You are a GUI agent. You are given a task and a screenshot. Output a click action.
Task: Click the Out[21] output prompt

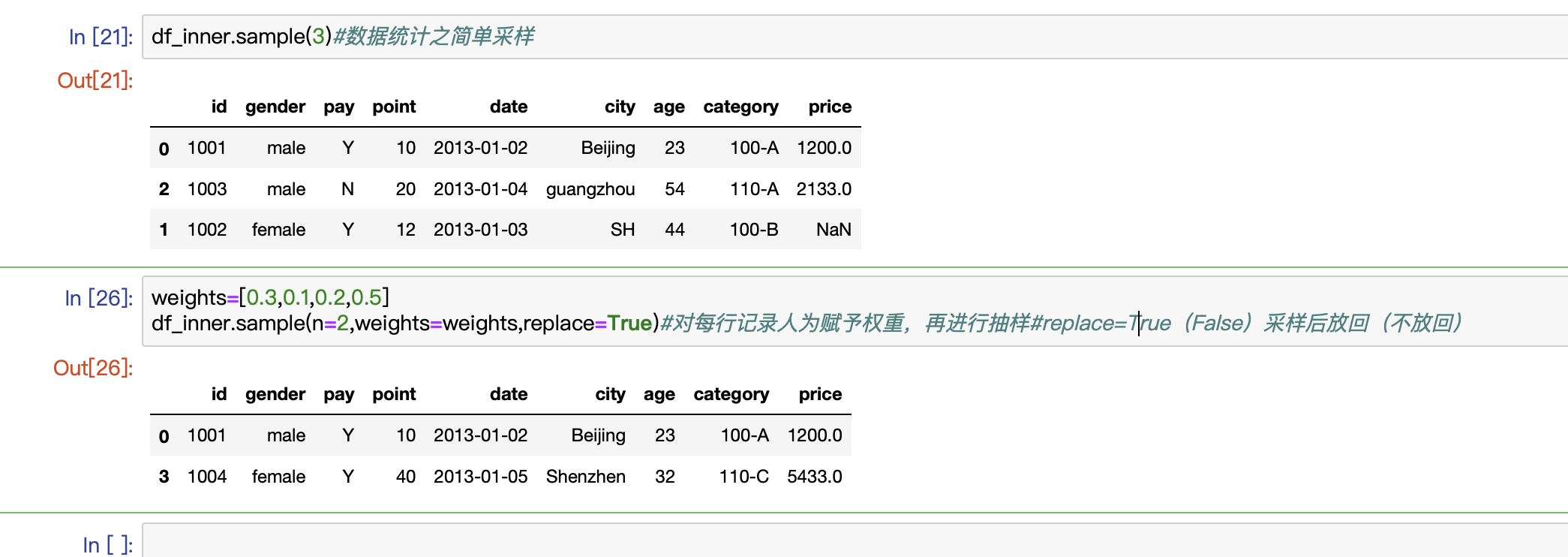tap(95, 80)
